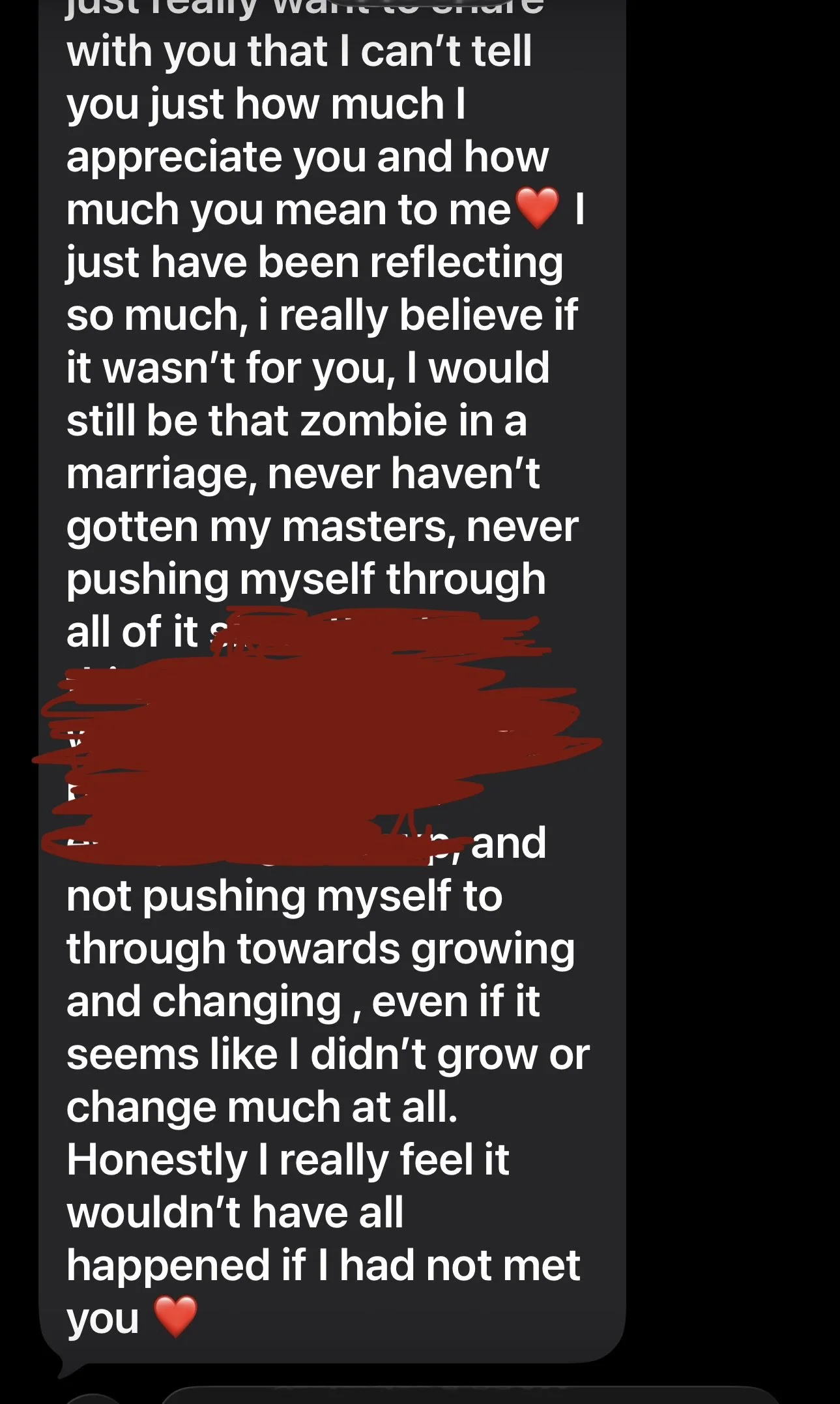The image size is (840, 1404).
Task: Tap the plus button beside message field
Action: (93, 1399)
